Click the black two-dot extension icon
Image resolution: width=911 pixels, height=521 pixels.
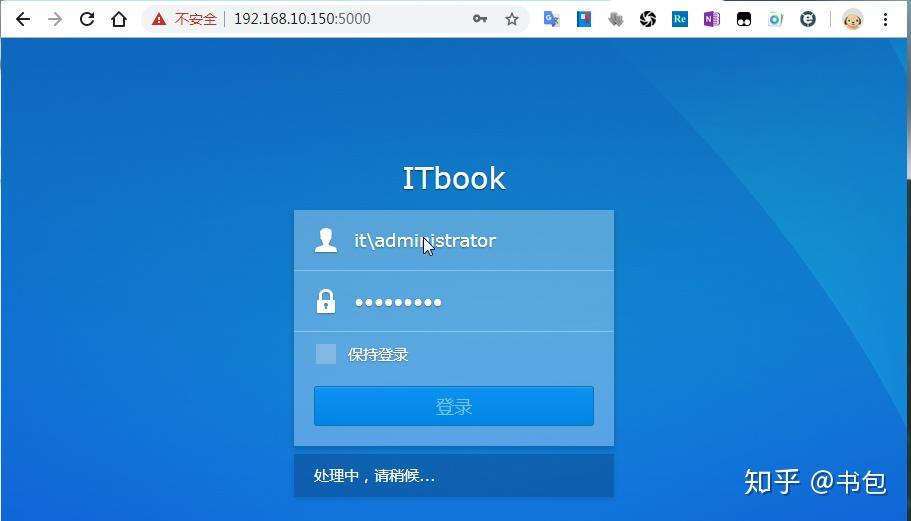(x=744, y=19)
